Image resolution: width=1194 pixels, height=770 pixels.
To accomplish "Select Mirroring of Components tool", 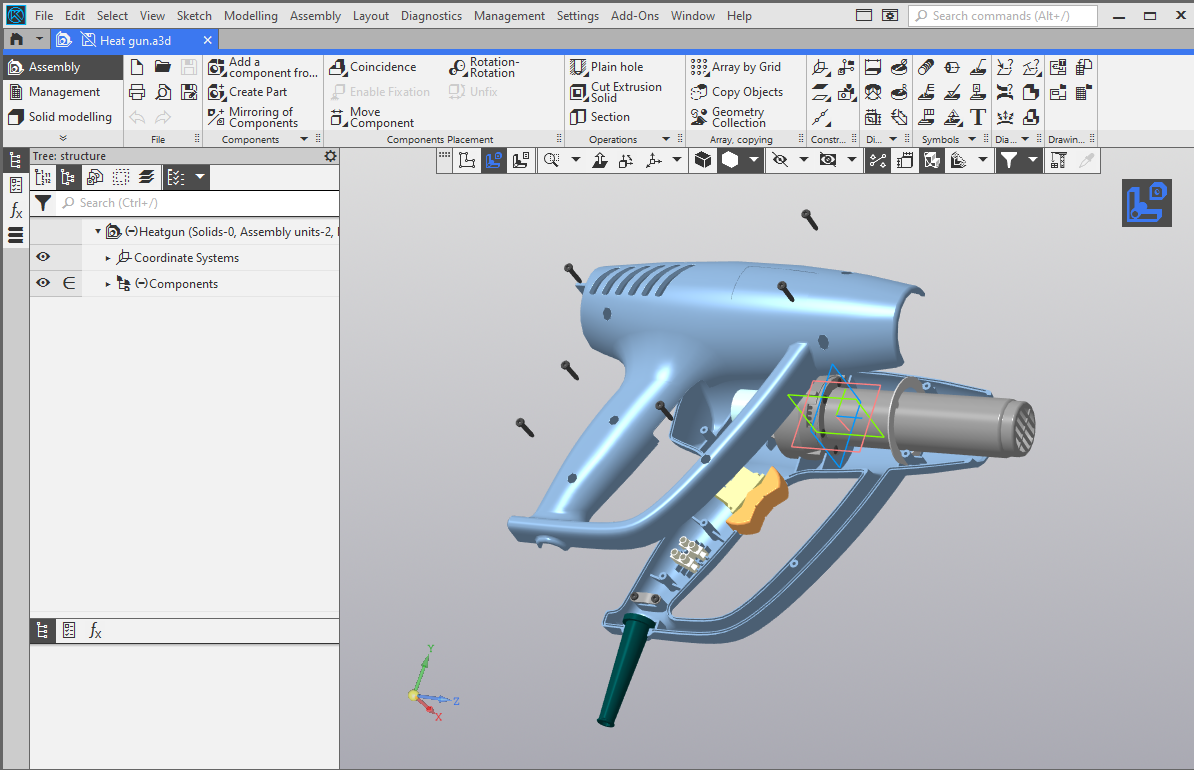I will (x=254, y=117).
